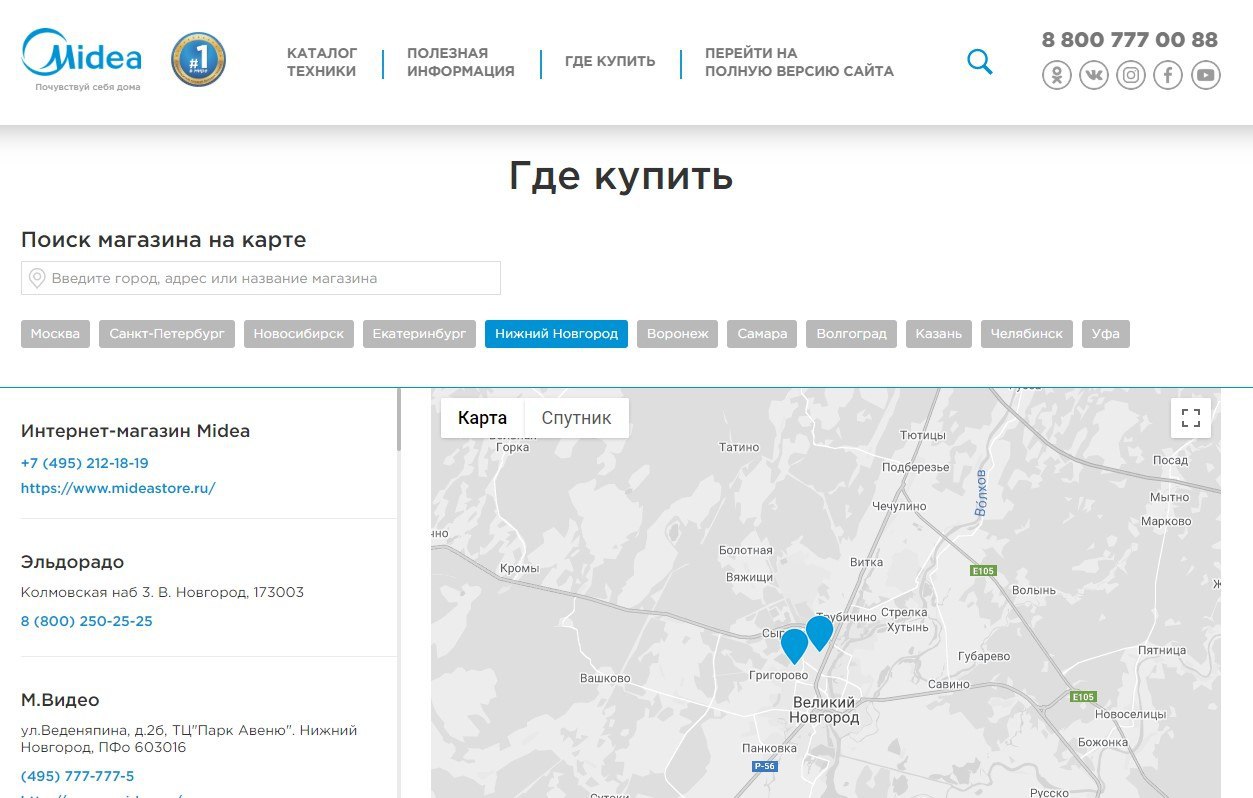
Task: Click the 8 800 777 00 88 phone number
Action: [1130, 40]
